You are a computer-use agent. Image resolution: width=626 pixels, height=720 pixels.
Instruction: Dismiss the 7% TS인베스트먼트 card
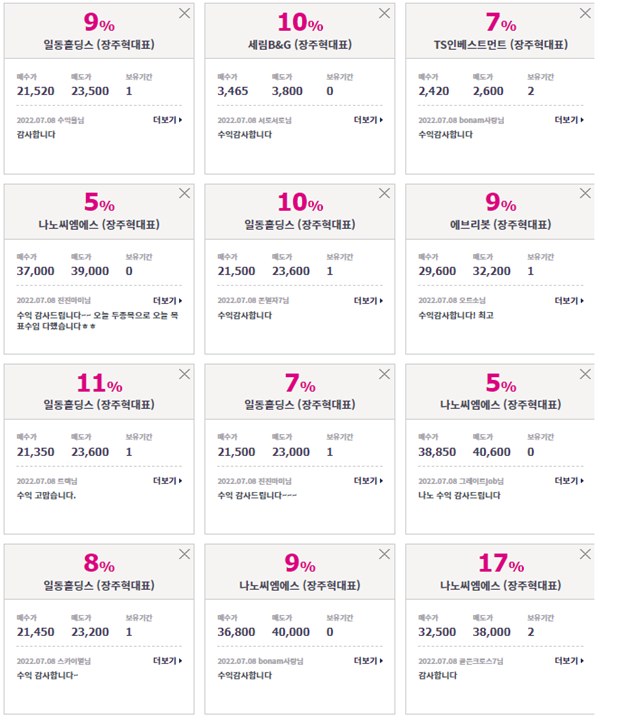585,13
